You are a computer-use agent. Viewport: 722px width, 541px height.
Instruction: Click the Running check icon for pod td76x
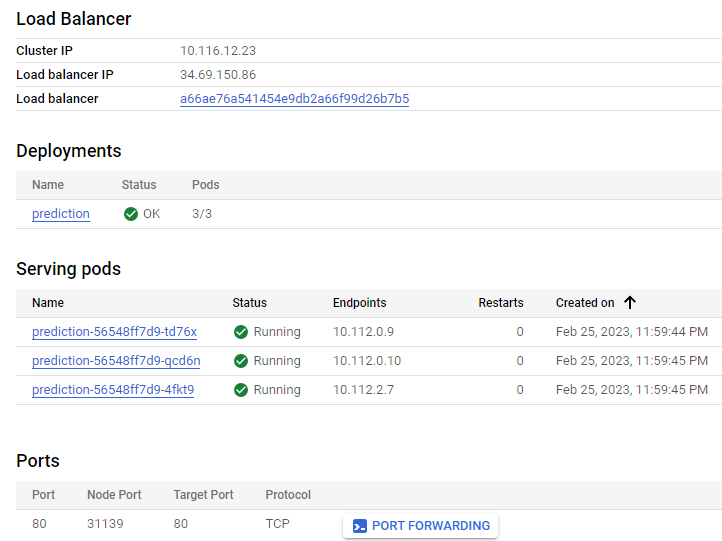(241, 332)
